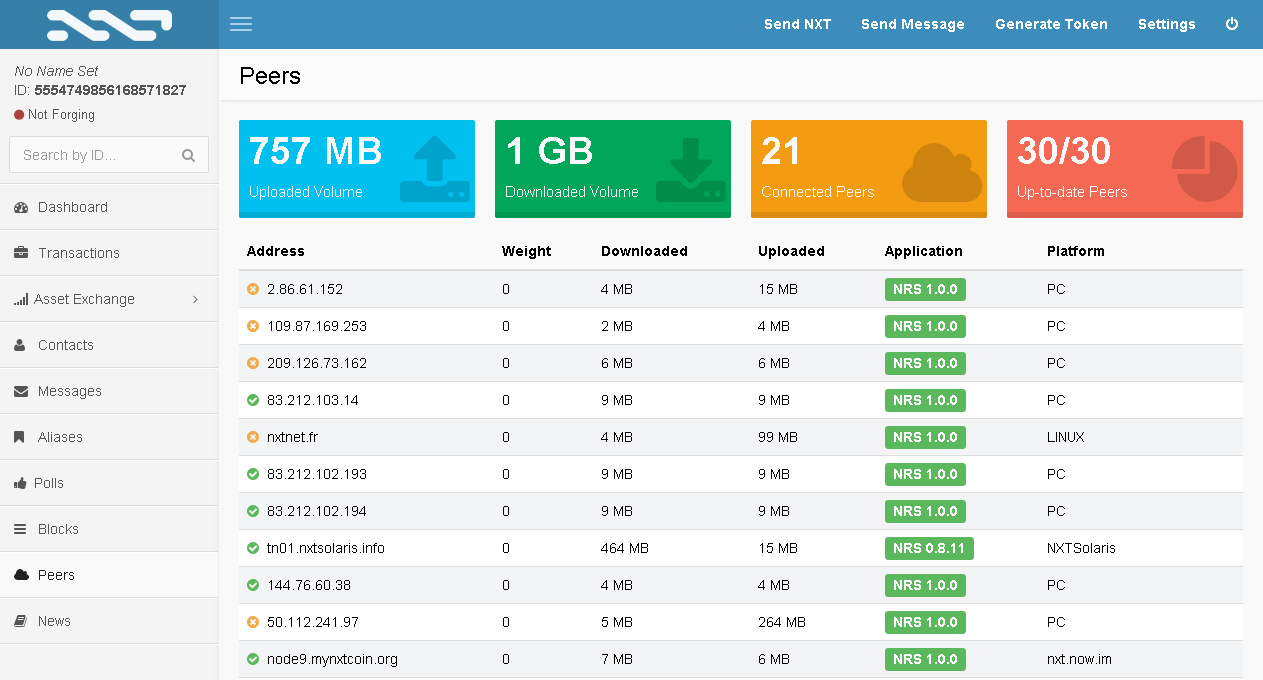Go to Transactions in sidebar
The image size is (1263, 680).
78,253
